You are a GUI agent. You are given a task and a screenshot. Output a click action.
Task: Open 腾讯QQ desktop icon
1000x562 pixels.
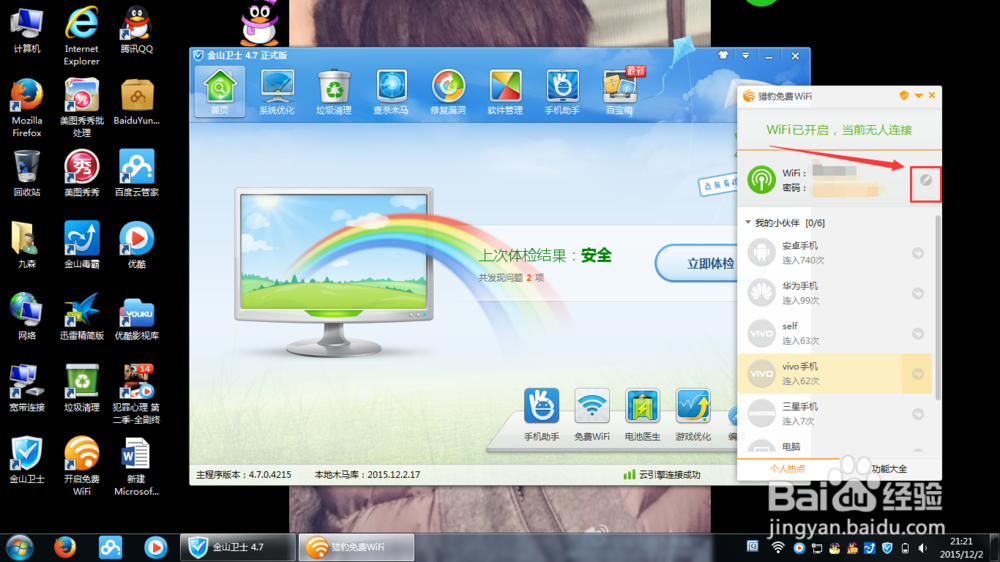136,30
